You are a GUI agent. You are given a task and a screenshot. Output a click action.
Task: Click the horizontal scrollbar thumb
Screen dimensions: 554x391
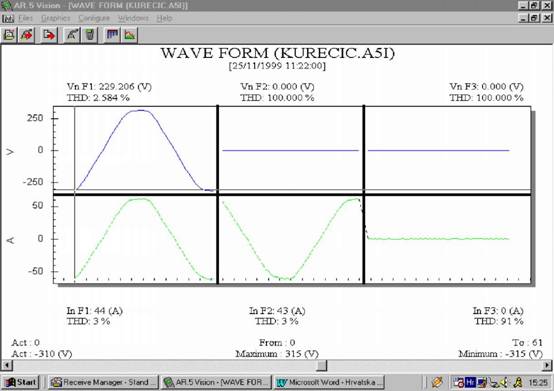pyautogui.click(x=321, y=365)
